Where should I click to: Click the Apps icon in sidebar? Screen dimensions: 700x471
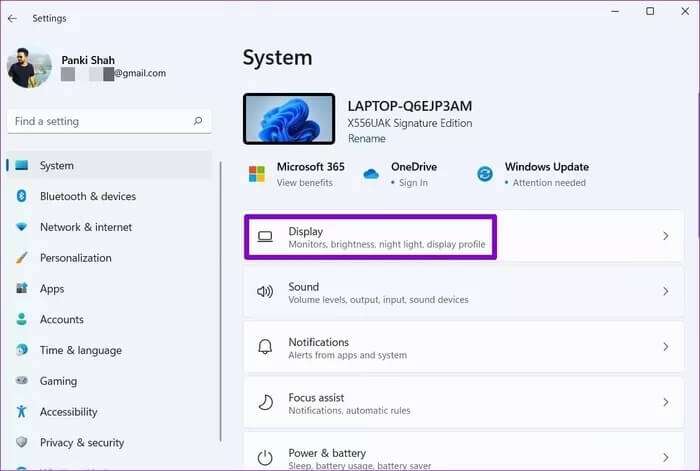coord(21,288)
